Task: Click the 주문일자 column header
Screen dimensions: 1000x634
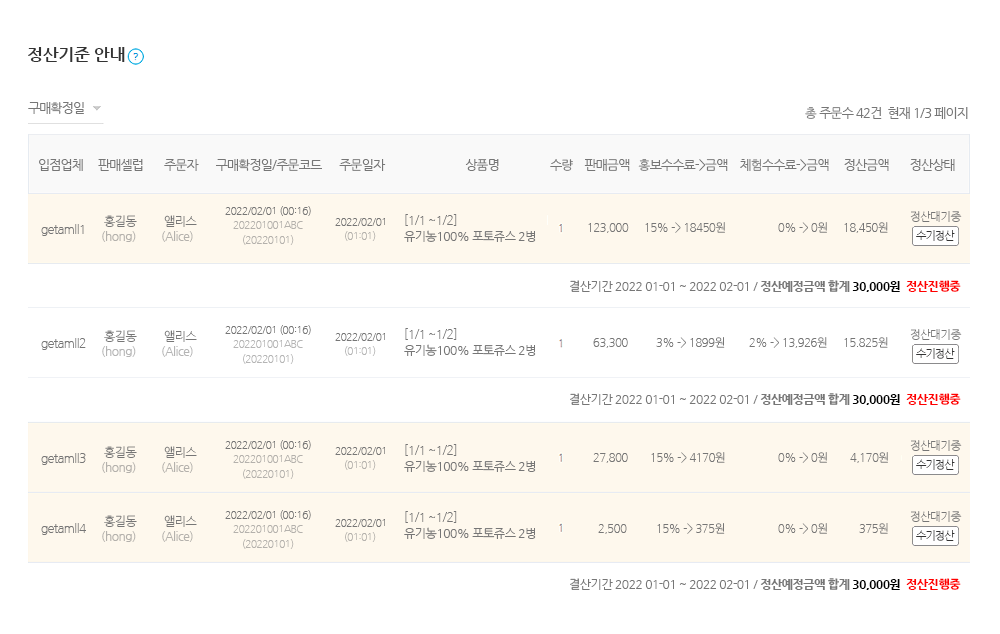Action: tap(361, 165)
